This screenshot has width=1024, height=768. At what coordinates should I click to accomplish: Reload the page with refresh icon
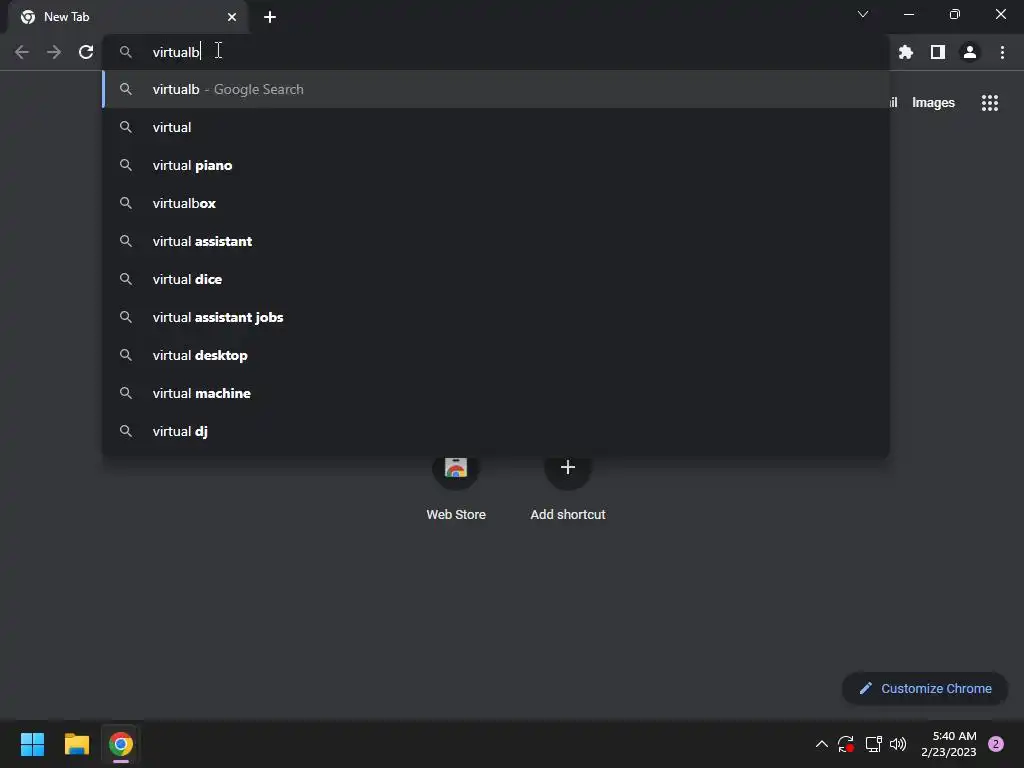coord(86,52)
